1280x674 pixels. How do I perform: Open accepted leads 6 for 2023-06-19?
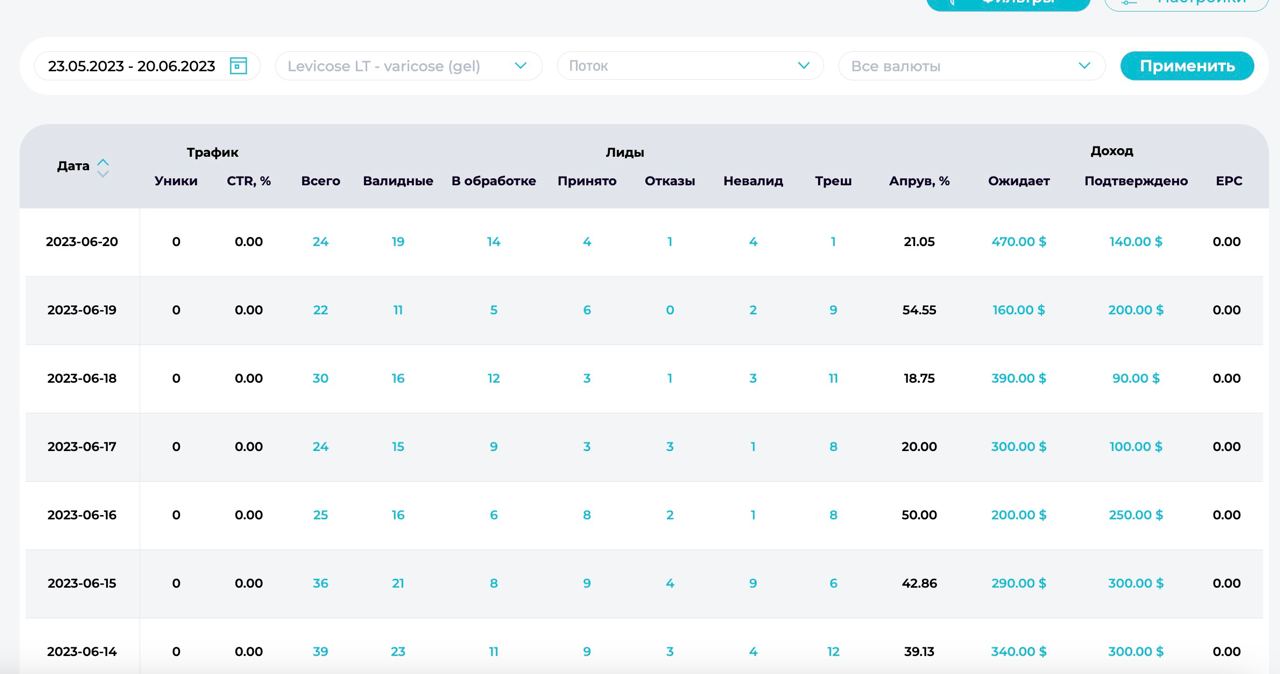[x=587, y=310]
